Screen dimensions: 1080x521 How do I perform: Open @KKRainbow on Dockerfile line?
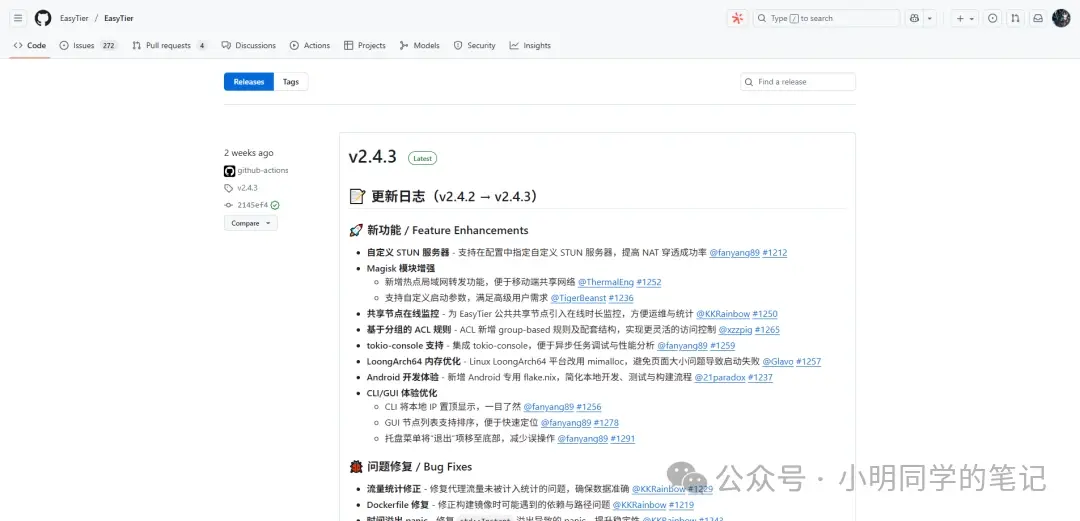639,505
